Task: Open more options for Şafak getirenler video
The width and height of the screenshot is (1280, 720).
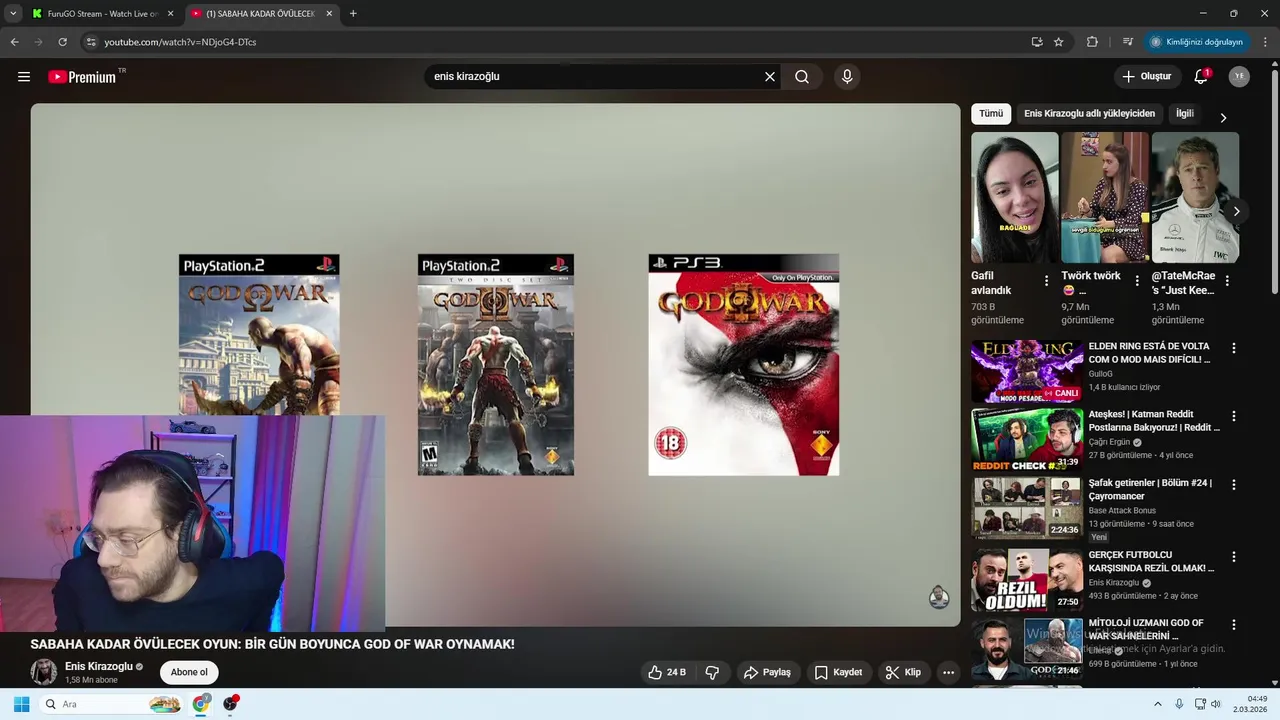Action: [x=1234, y=485]
